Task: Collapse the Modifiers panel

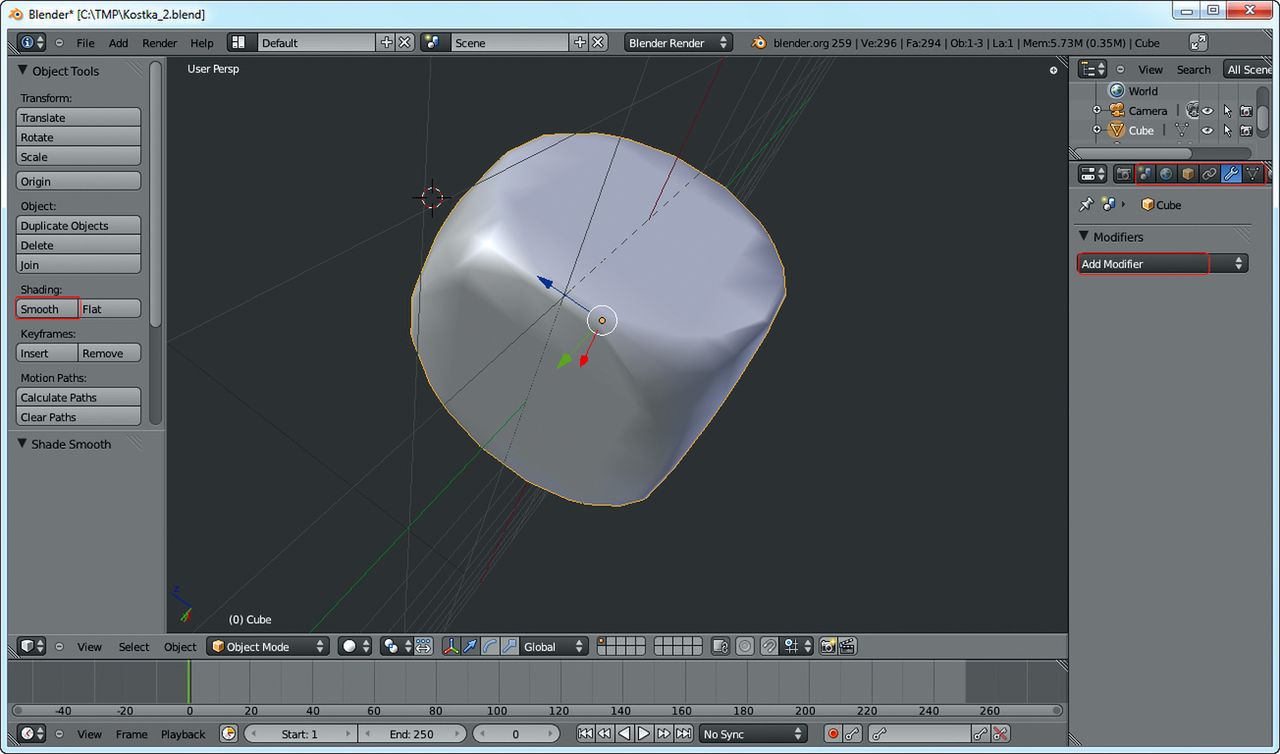Action: tap(1084, 237)
